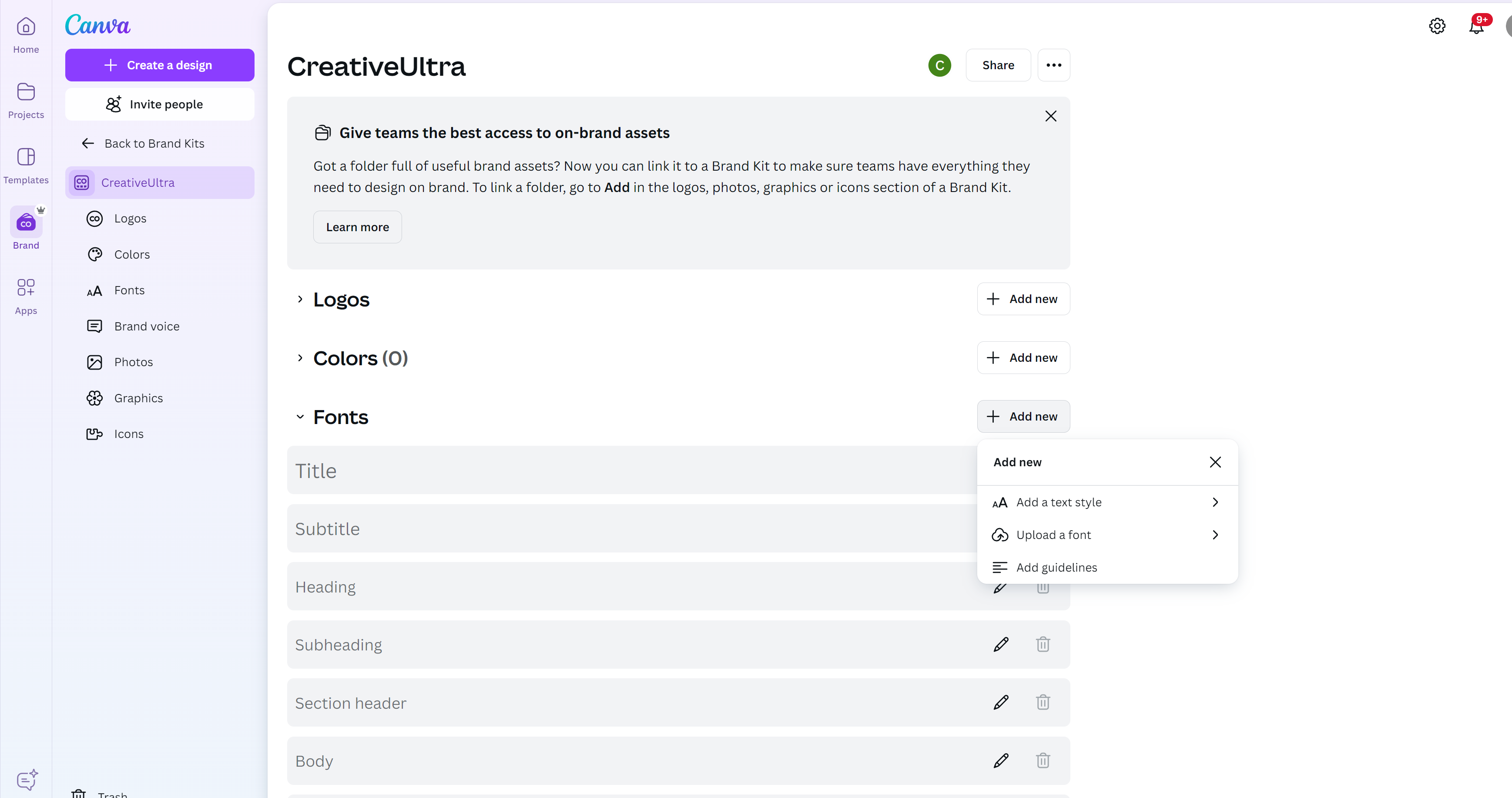Delete the Body text style
The height and width of the screenshot is (798, 1512).
click(1043, 761)
